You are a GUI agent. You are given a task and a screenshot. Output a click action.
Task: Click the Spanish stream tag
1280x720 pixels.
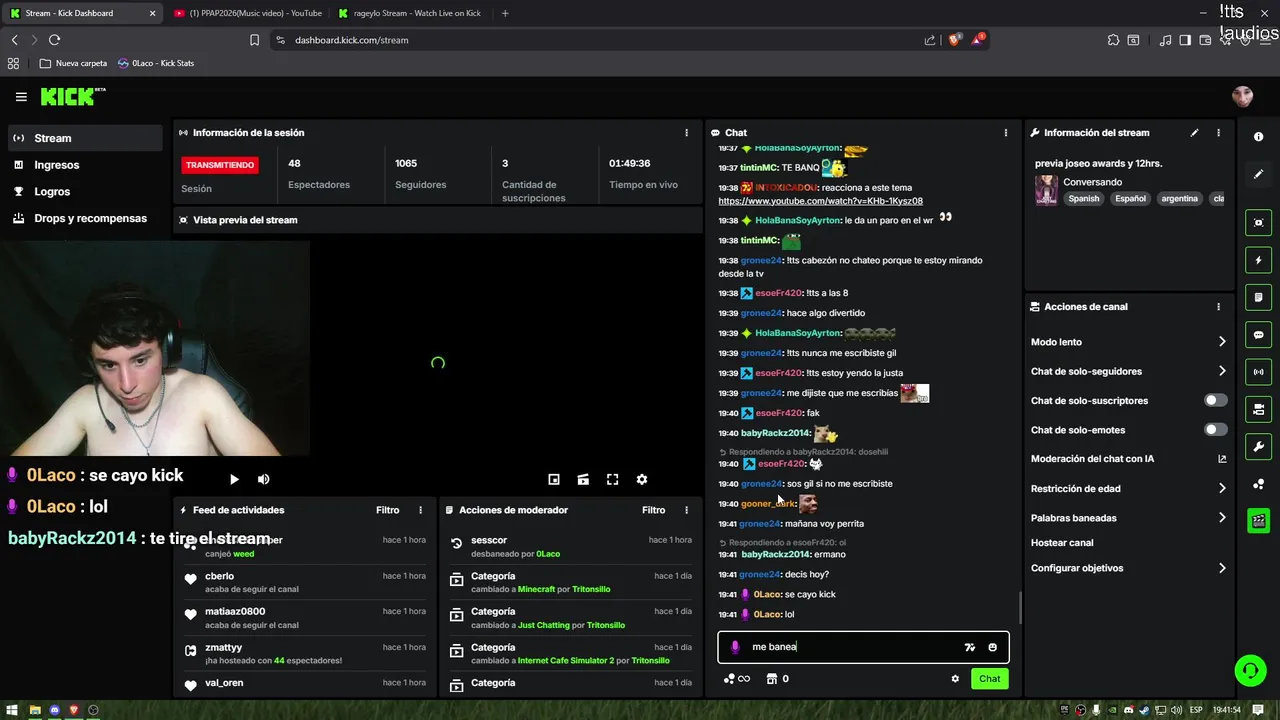tap(1083, 199)
